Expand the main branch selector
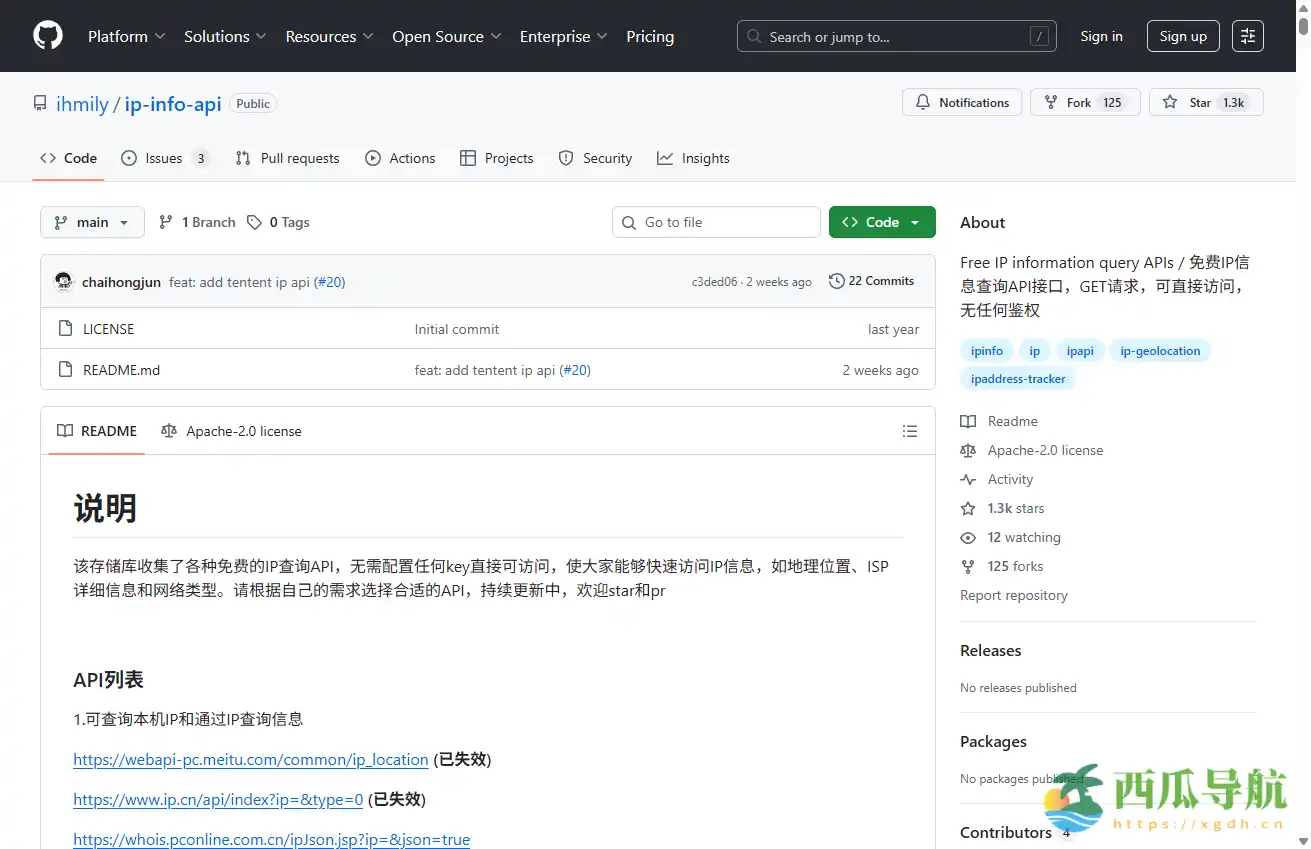The height and width of the screenshot is (849, 1311). tap(92, 221)
